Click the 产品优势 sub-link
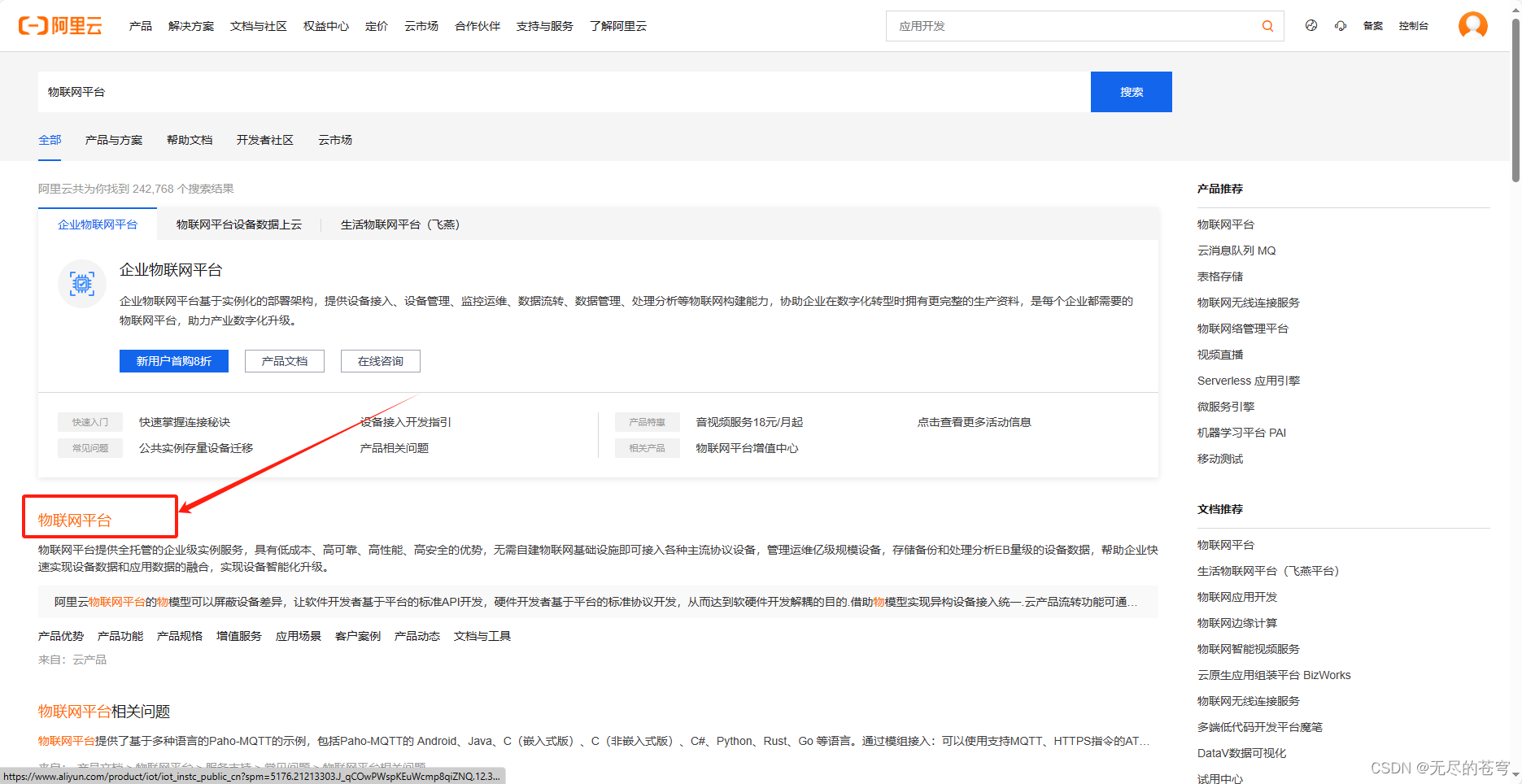 pyautogui.click(x=61, y=636)
